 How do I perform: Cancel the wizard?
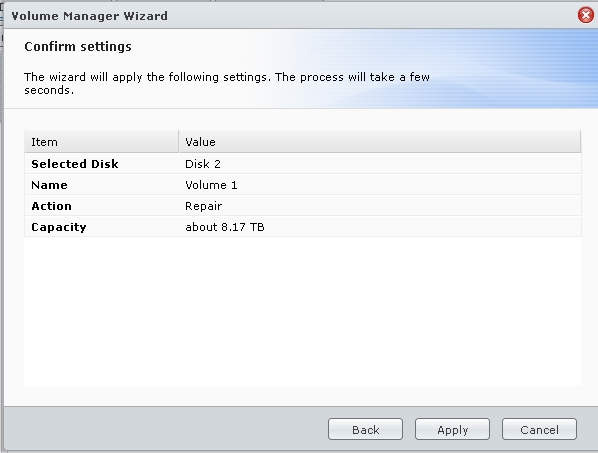(x=539, y=429)
